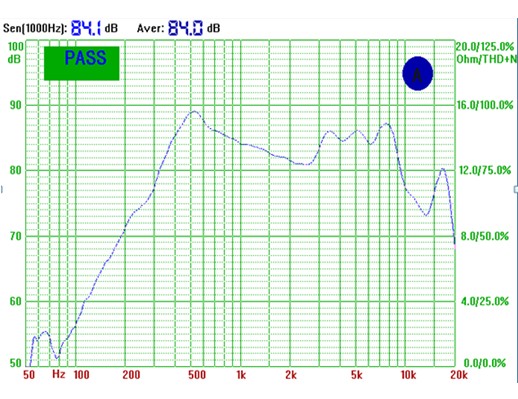Click the response curve peak near 500 Hz

coord(194,111)
